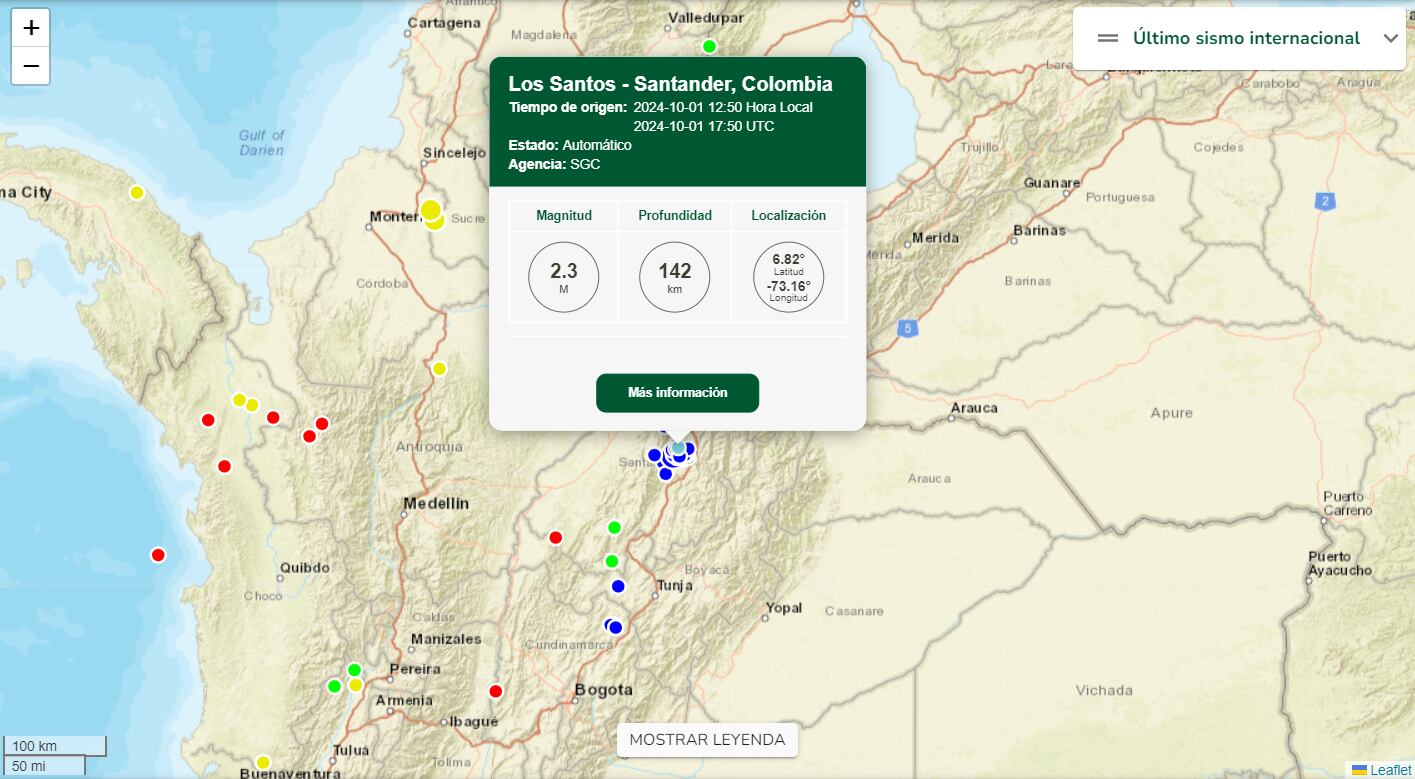
Task: Click the large yellow marker near Montería
Action: tap(431, 210)
